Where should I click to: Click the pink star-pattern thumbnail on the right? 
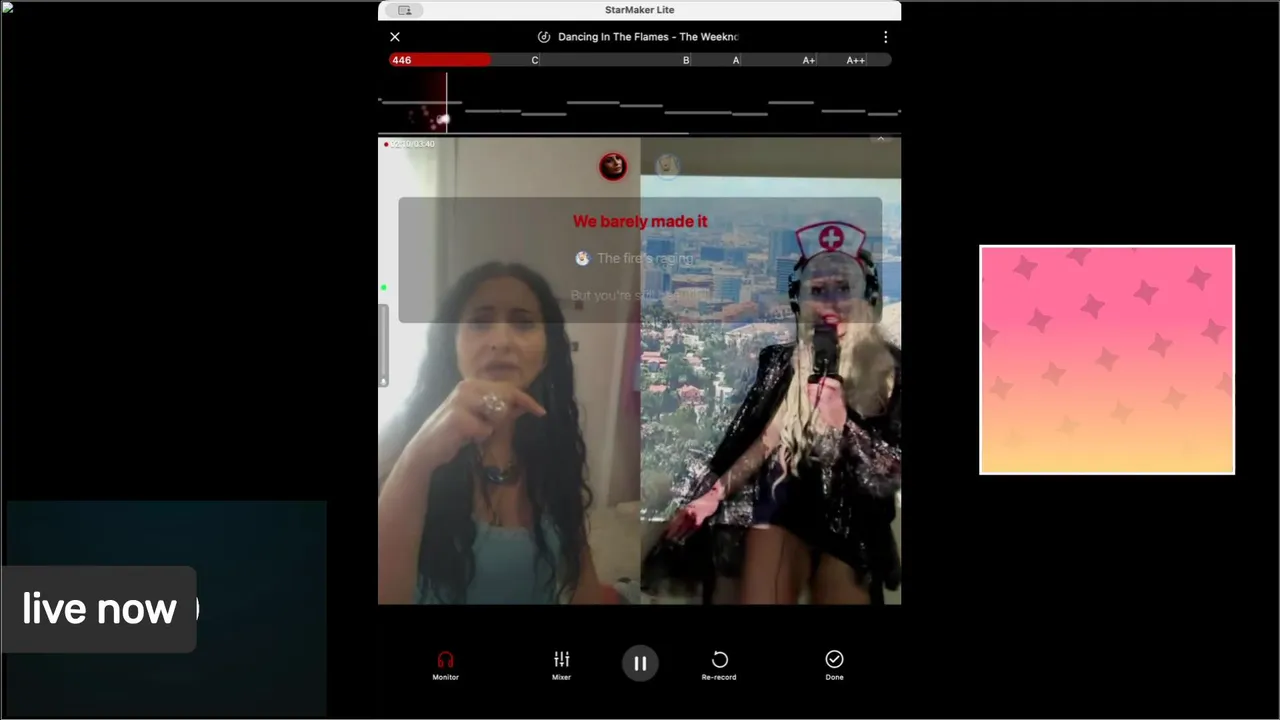(x=1107, y=360)
